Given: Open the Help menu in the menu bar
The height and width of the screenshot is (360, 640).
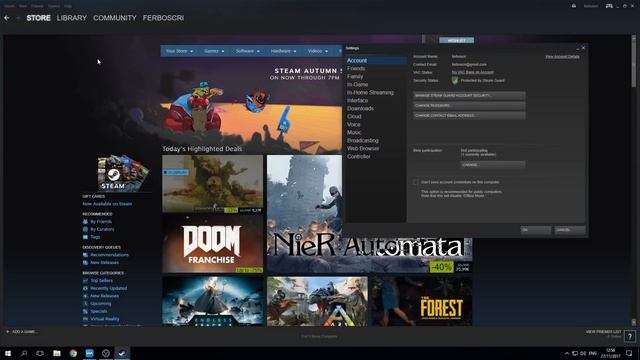Looking at the screenshot, I should [68, 6].
